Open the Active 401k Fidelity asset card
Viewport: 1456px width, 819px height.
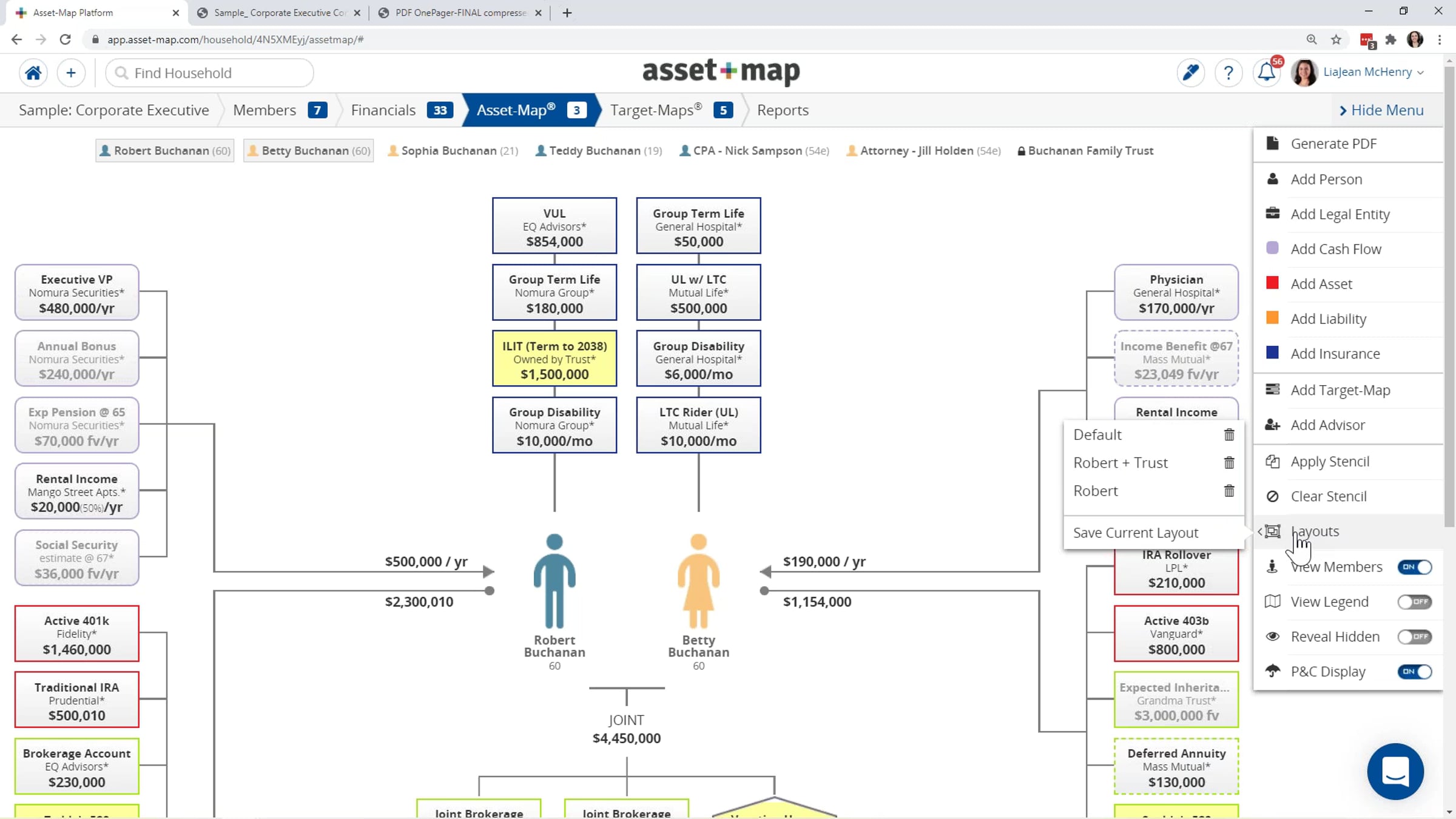(x=77, y=633)
